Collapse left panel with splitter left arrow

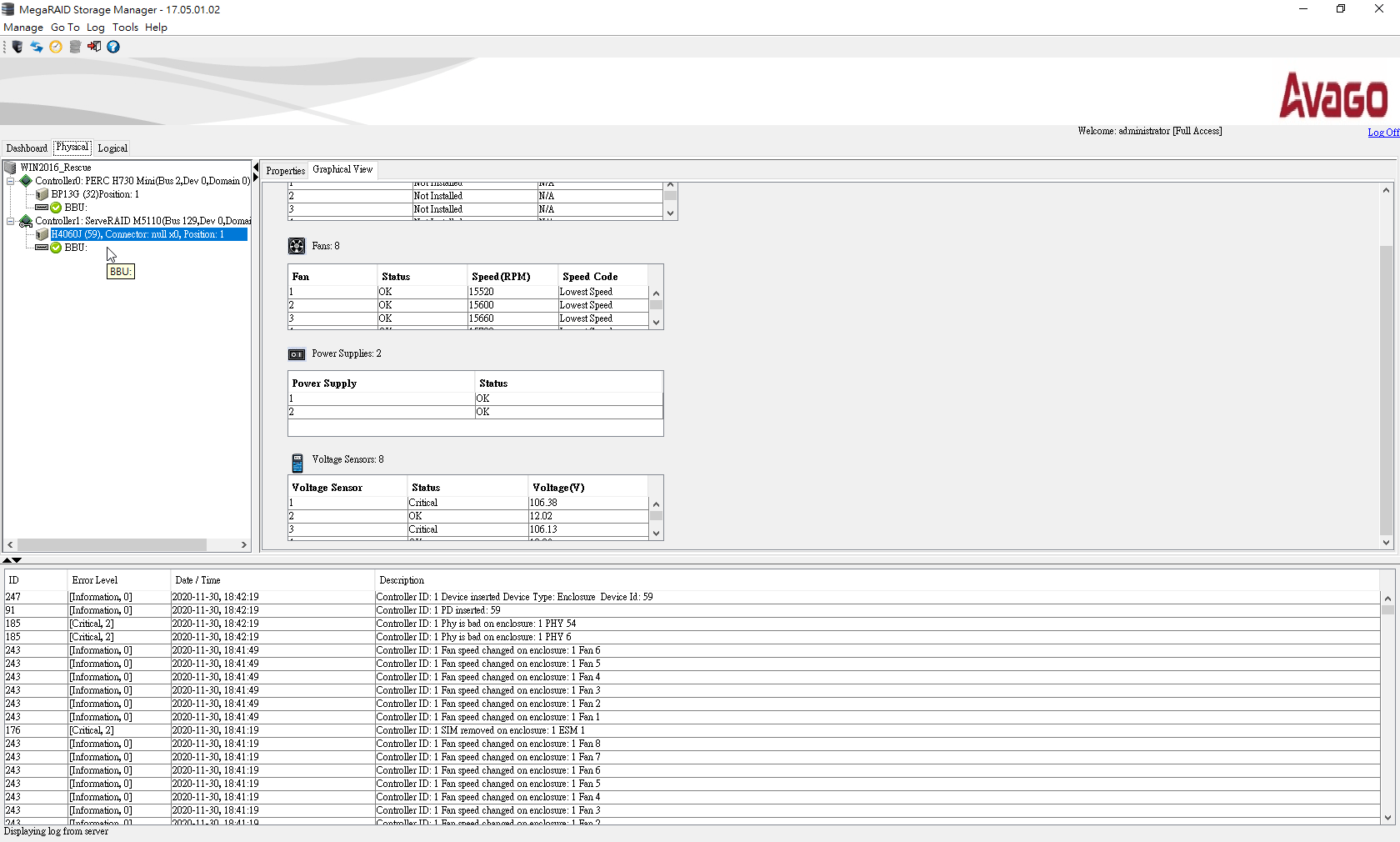point(256,168)
